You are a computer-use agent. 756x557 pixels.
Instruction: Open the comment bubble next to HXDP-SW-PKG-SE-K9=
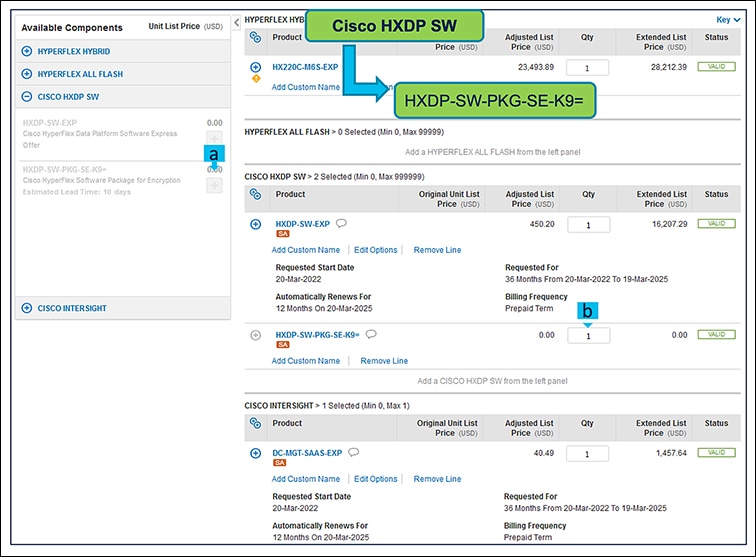pyautogui.click(x=371, y=334)
